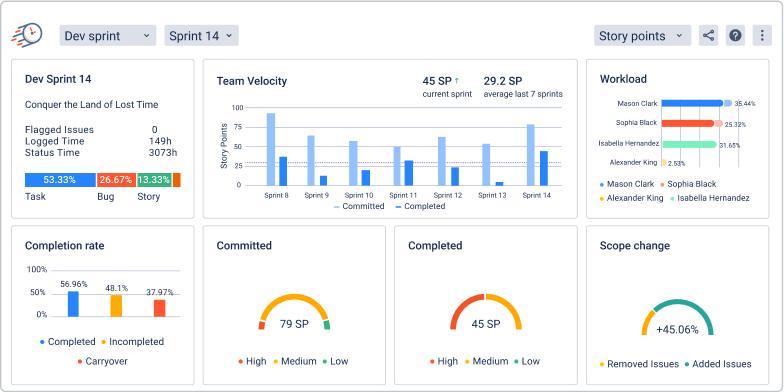Click the +45.06% scope change value
Image resolution: width=784 pixels, height=392 pixels.
[x=678, y=330]
